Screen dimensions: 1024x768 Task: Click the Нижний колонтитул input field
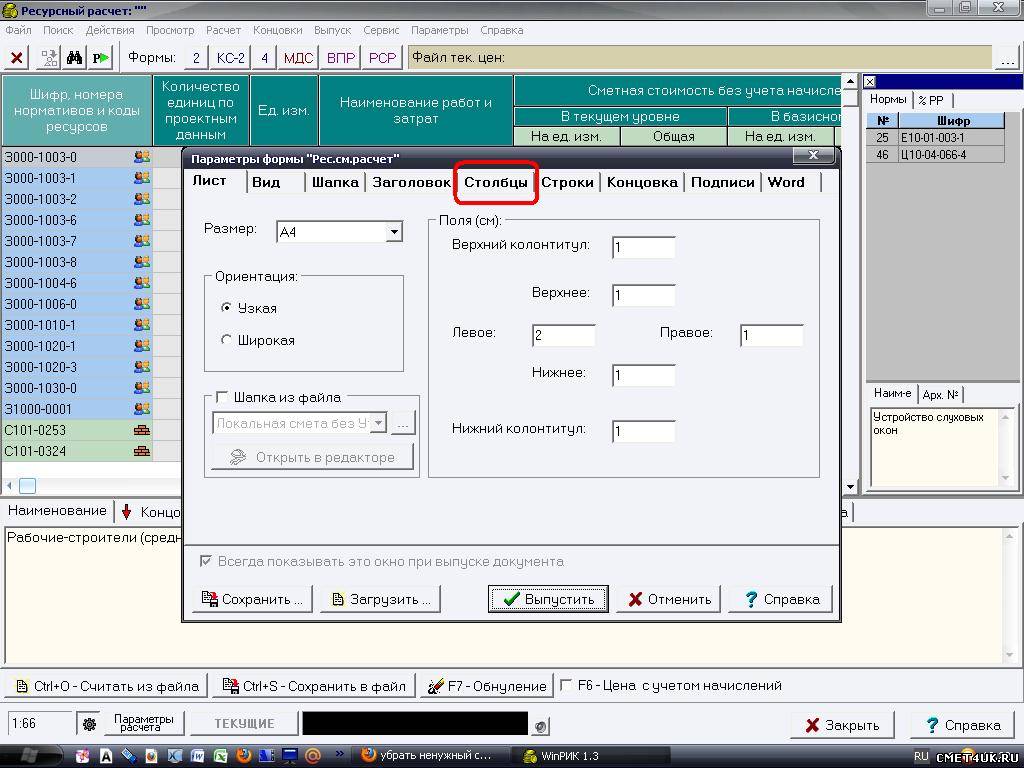643,431
